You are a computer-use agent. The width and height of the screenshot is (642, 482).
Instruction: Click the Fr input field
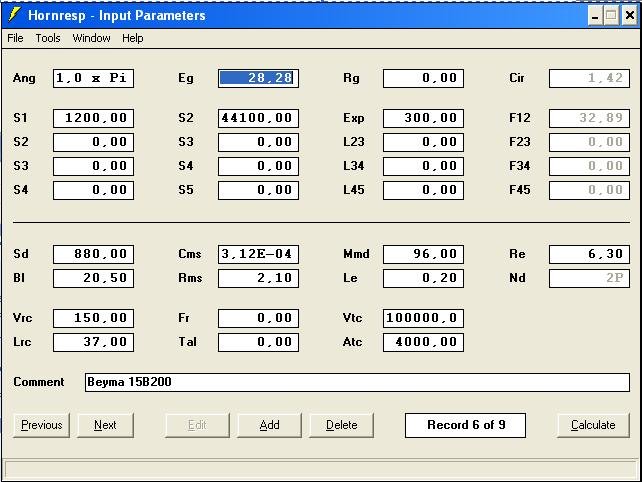point(258,318)
